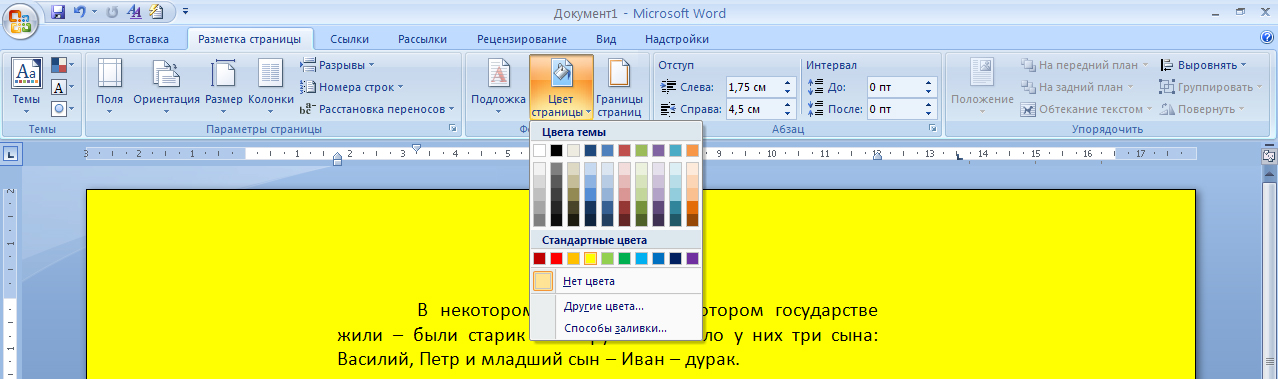The image size is (1278, 379).
Task: Click the Redo icon
Action: click(112, 12)
